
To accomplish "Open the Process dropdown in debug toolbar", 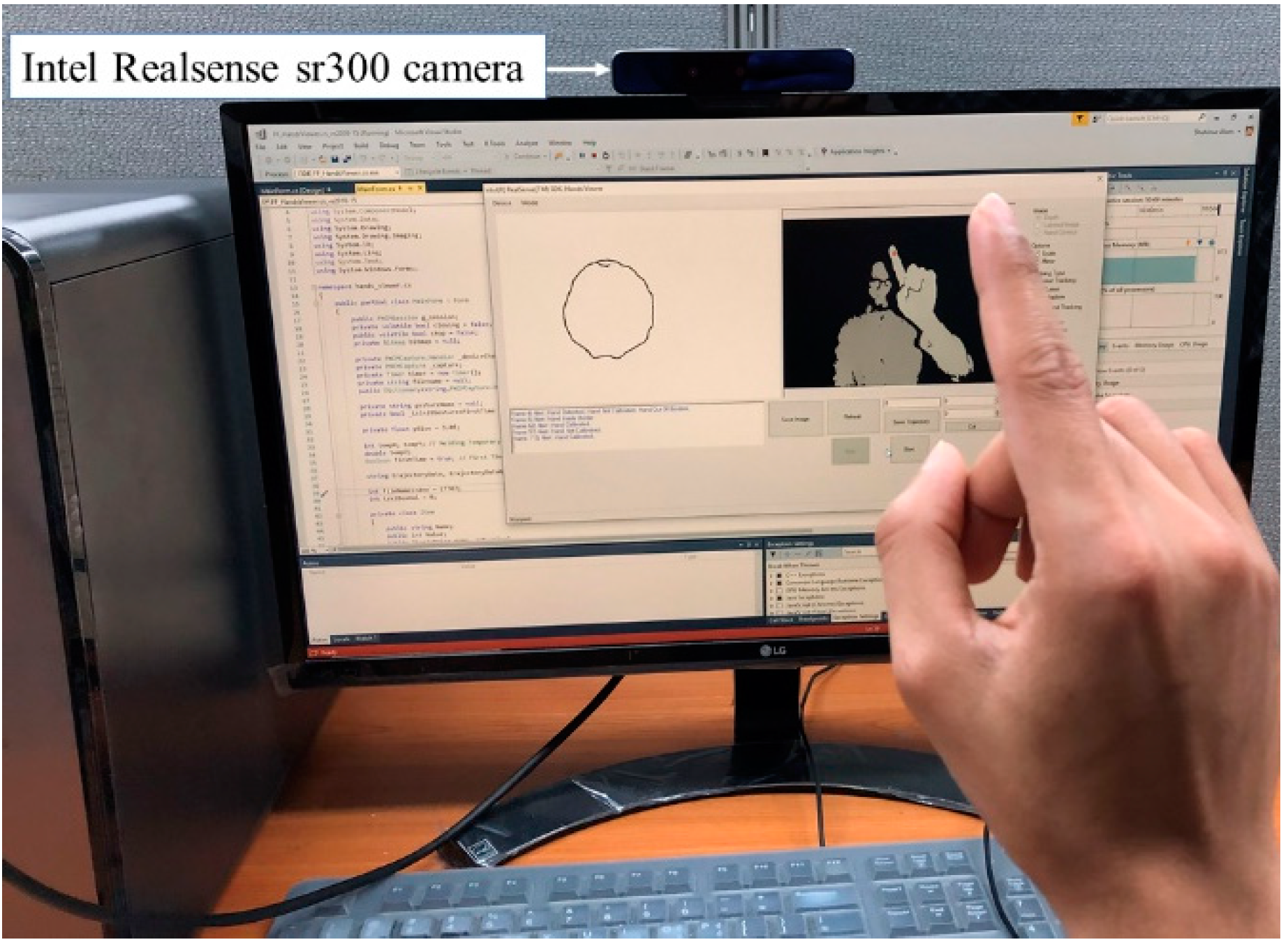I will 346,172.
